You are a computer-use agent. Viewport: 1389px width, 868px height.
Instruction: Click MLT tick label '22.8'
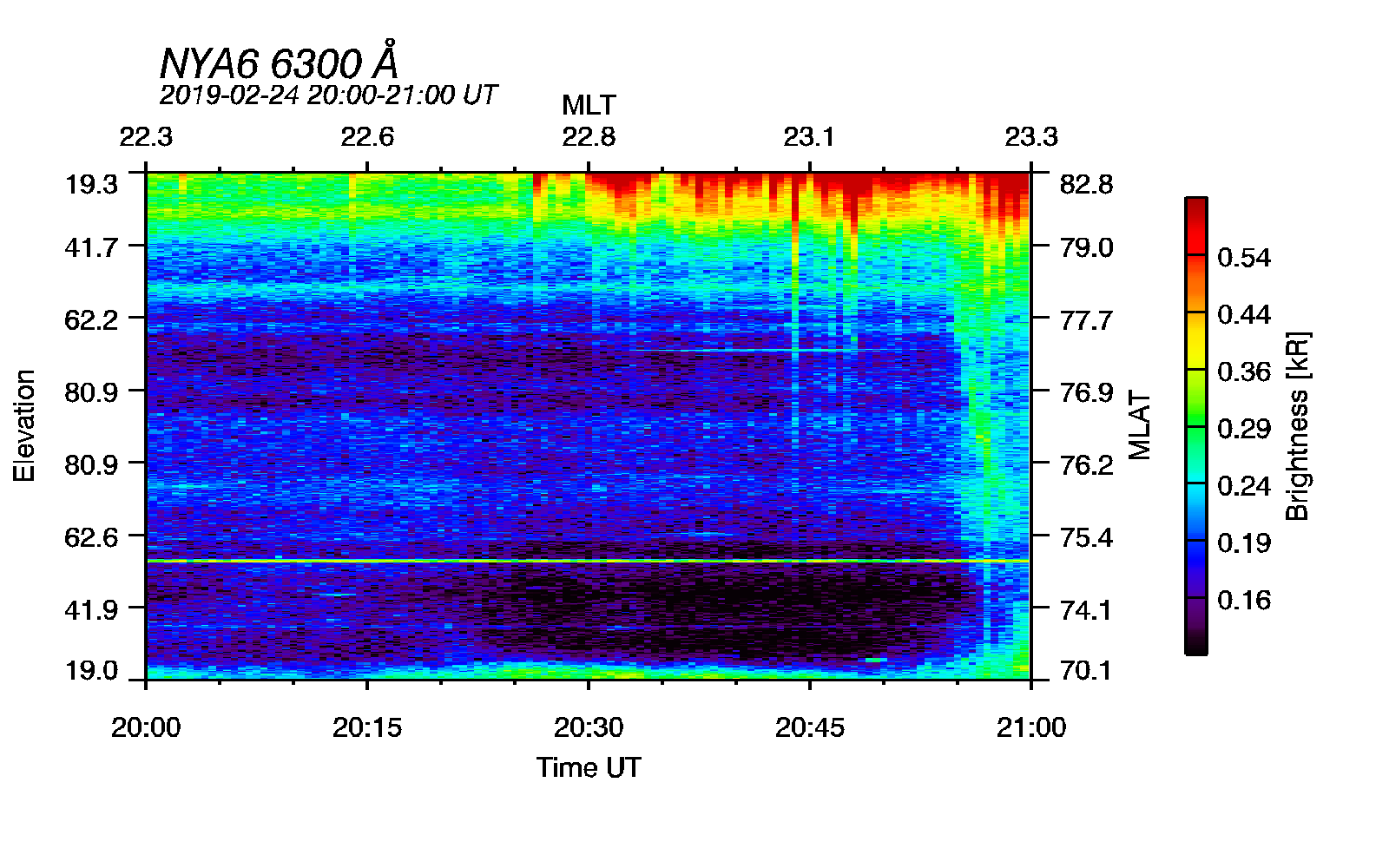(x=589, y=137)
